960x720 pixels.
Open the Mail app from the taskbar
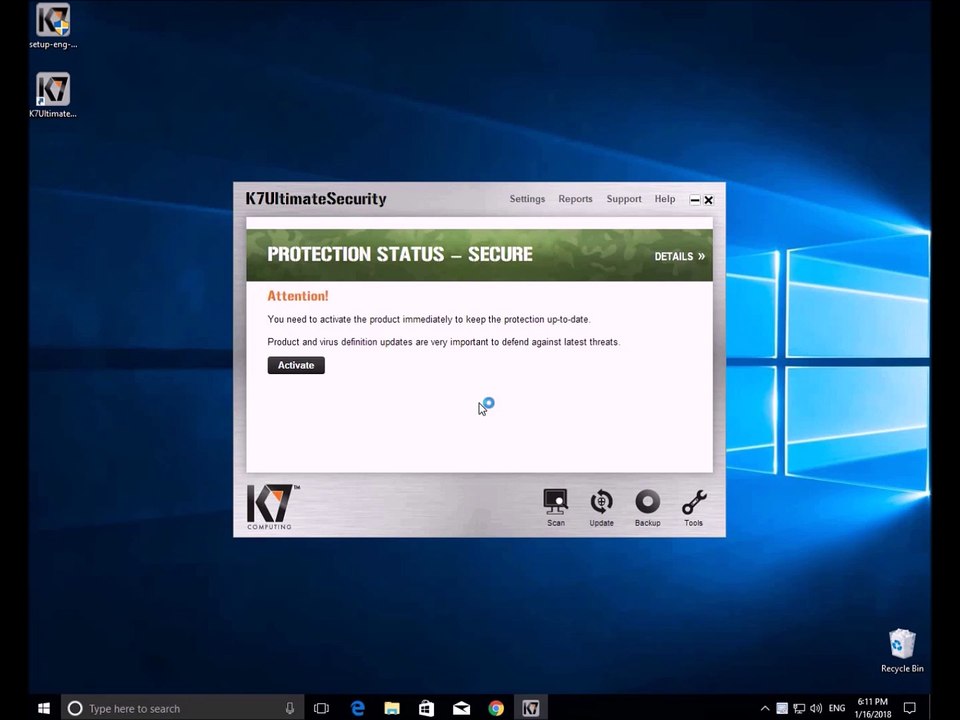point(462,708)
